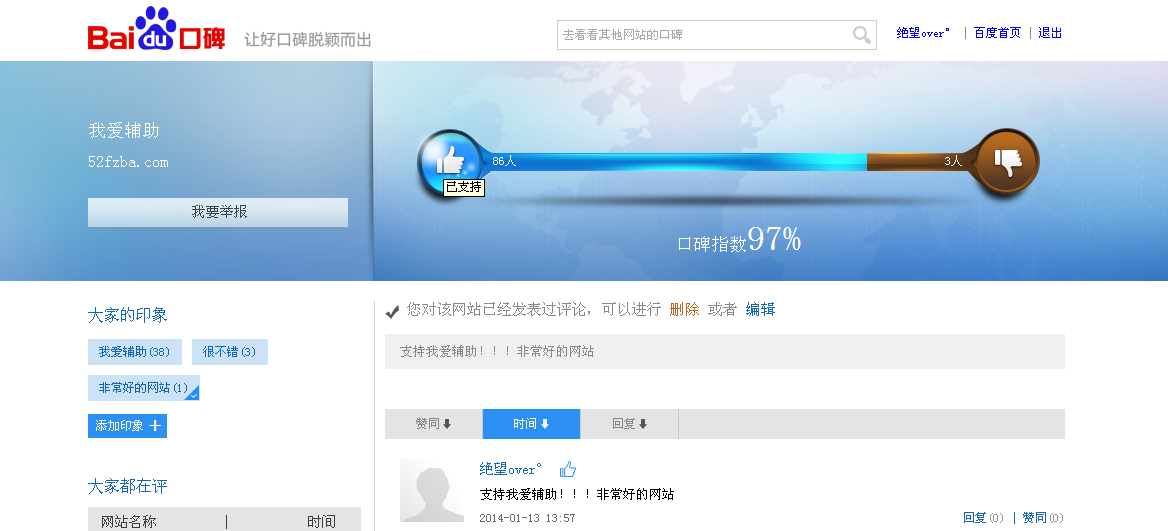The image size is (1168, 531).
Task: Click the 我要举报 report button
Action: click(x=218, y=212)
